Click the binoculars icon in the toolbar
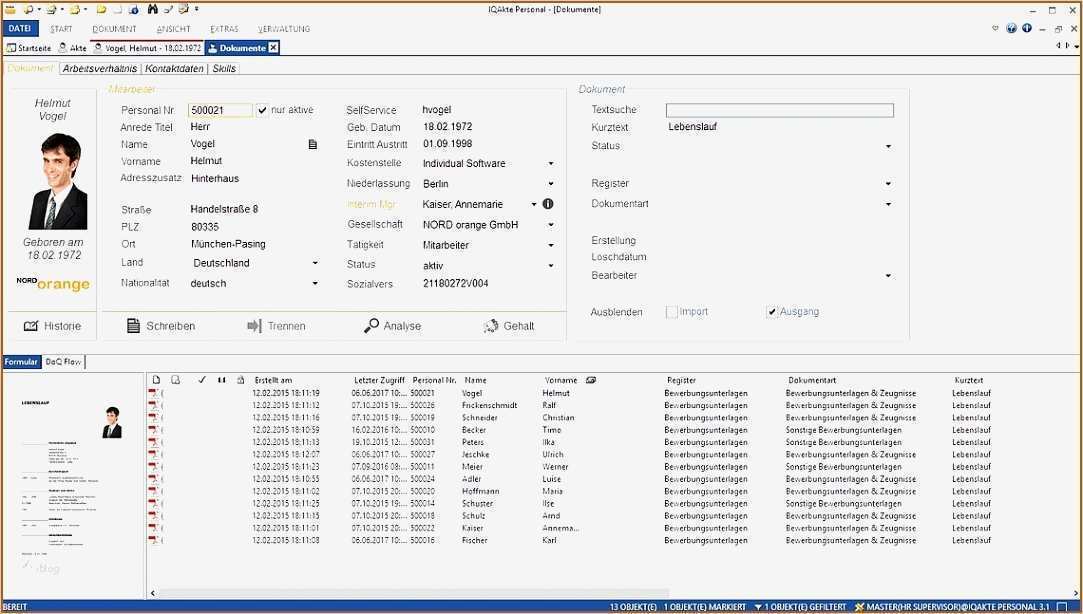Viewport: 1083px width, 614px height. (x=152, y=8)
